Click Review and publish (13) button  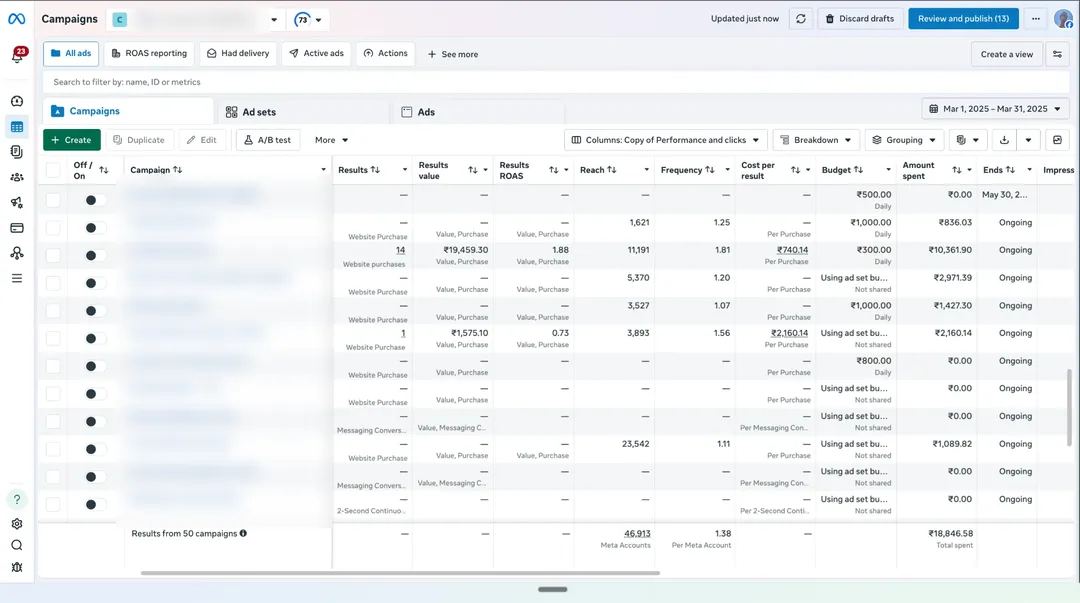[963, 19]
